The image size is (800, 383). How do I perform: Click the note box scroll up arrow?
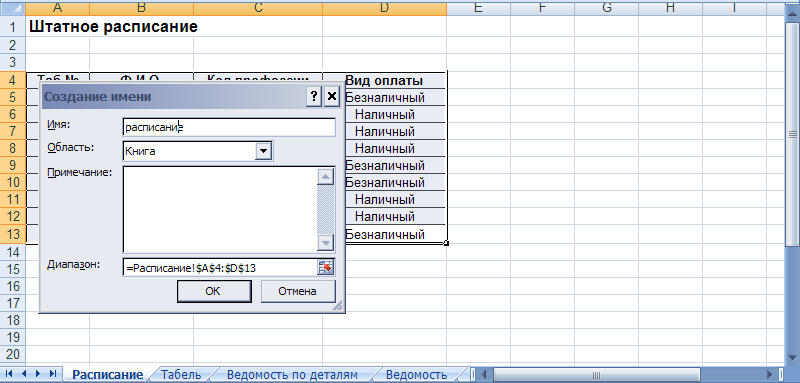[325, 176]
